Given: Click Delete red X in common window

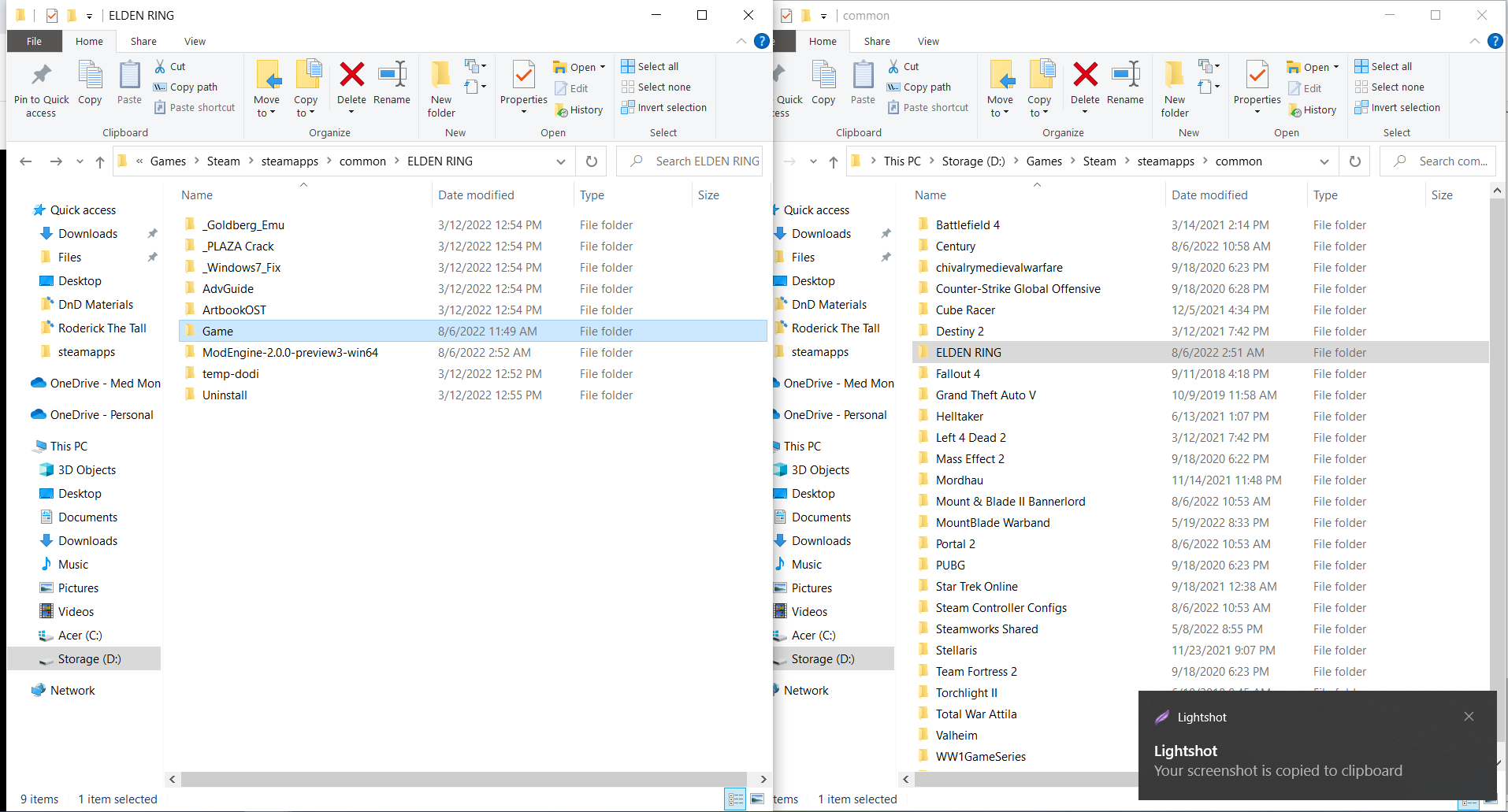Looking at the screenshot, I should 1085,76.
